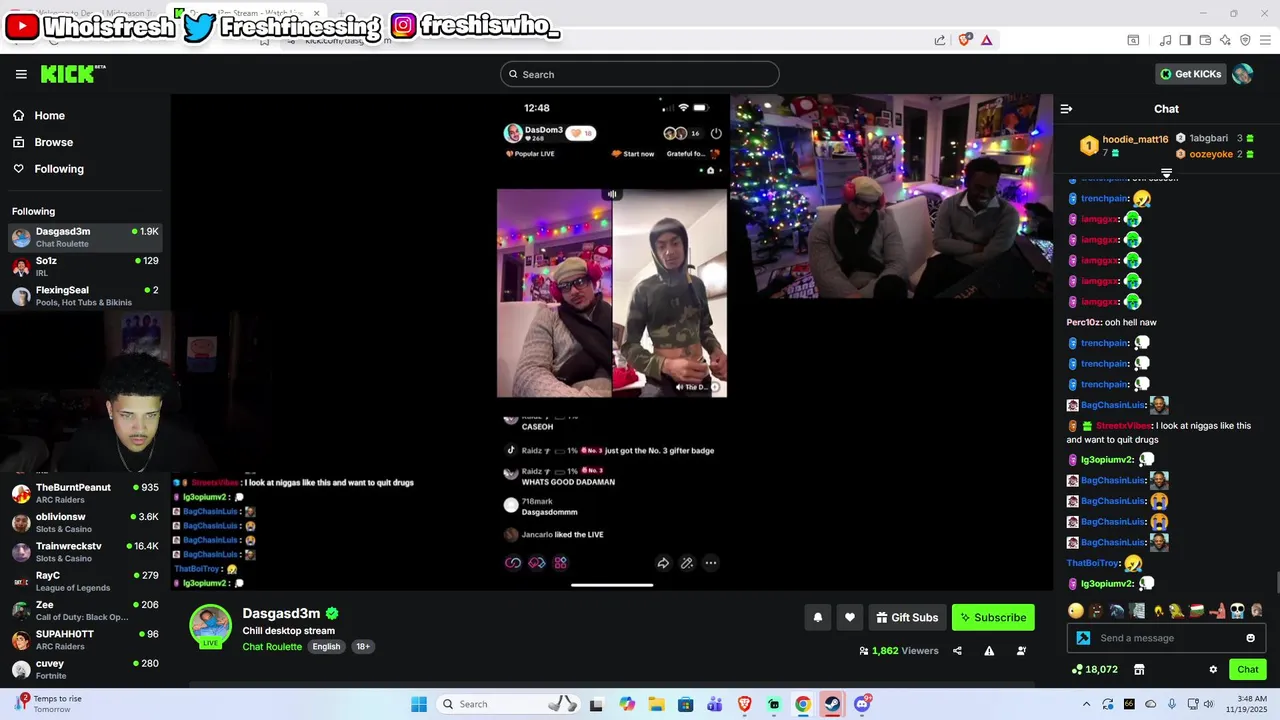Open Discord from the taskbar
The image size is (1280, 720).
point(862,704)
